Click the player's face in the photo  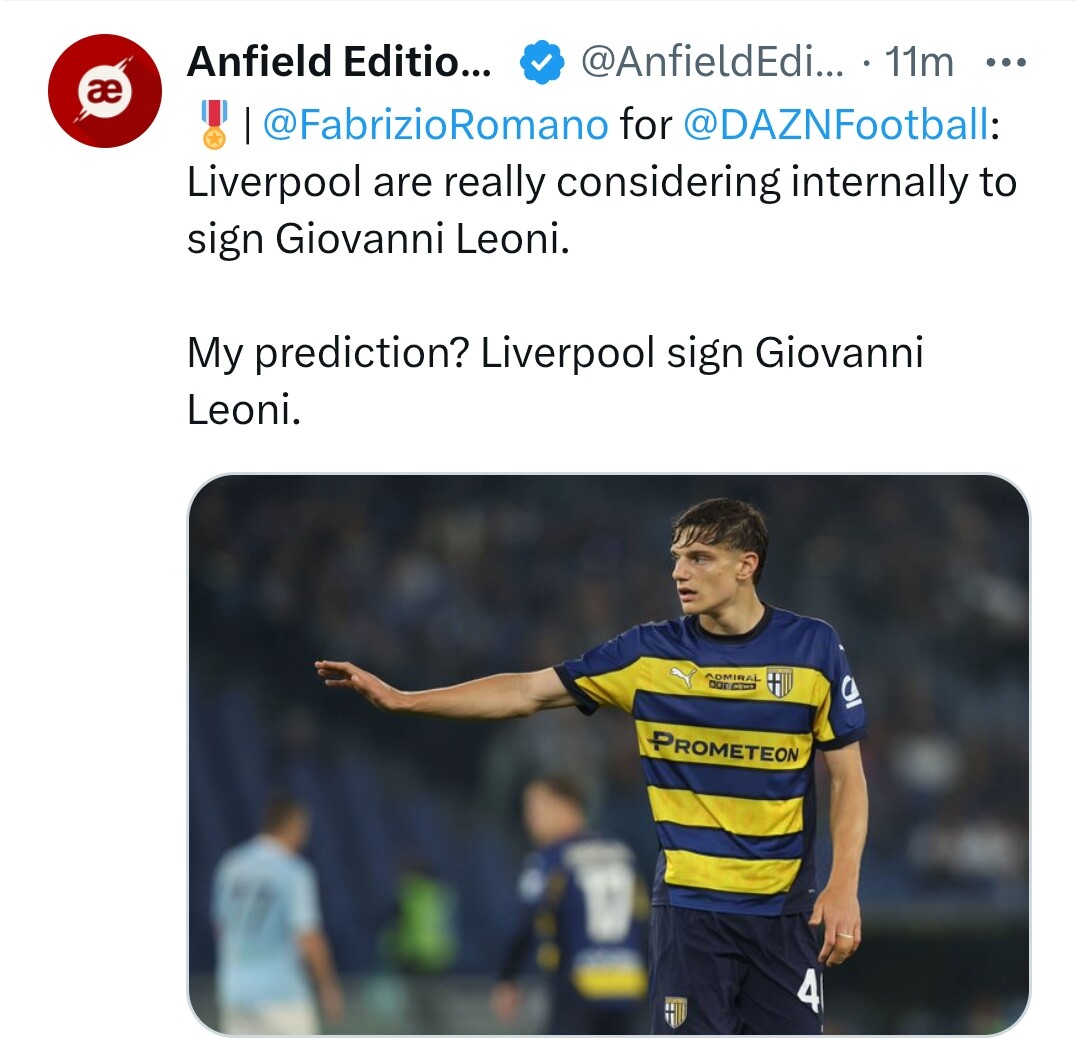(x=701, y=567)
